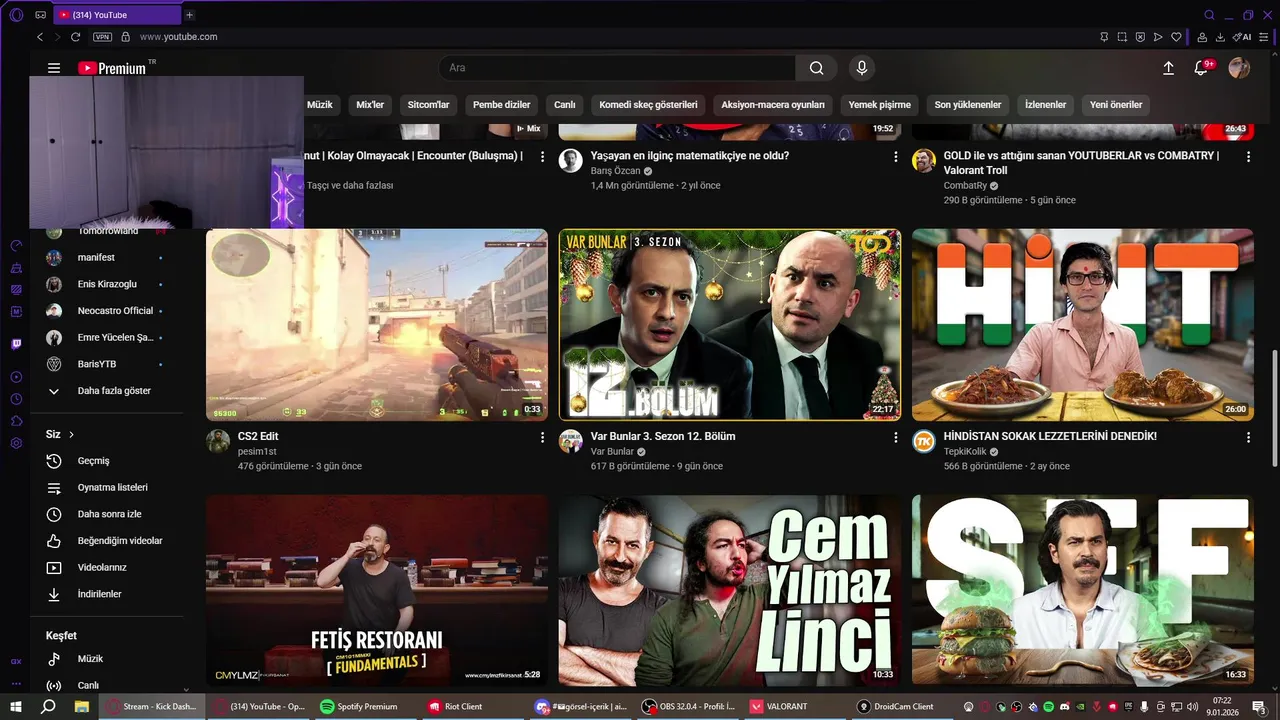The height and width of the screenshot is (720, 1280).
Task: Reload the page in the browser
Action: point(75,37)
